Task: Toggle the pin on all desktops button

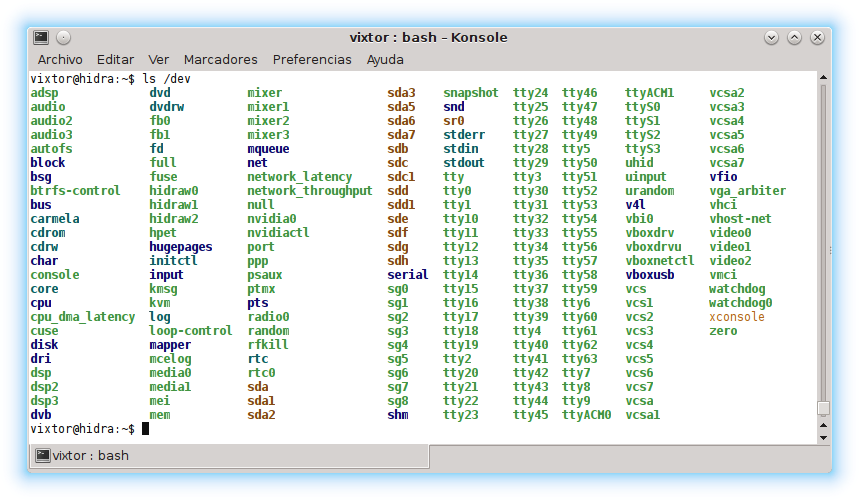Action: point(64,38)
